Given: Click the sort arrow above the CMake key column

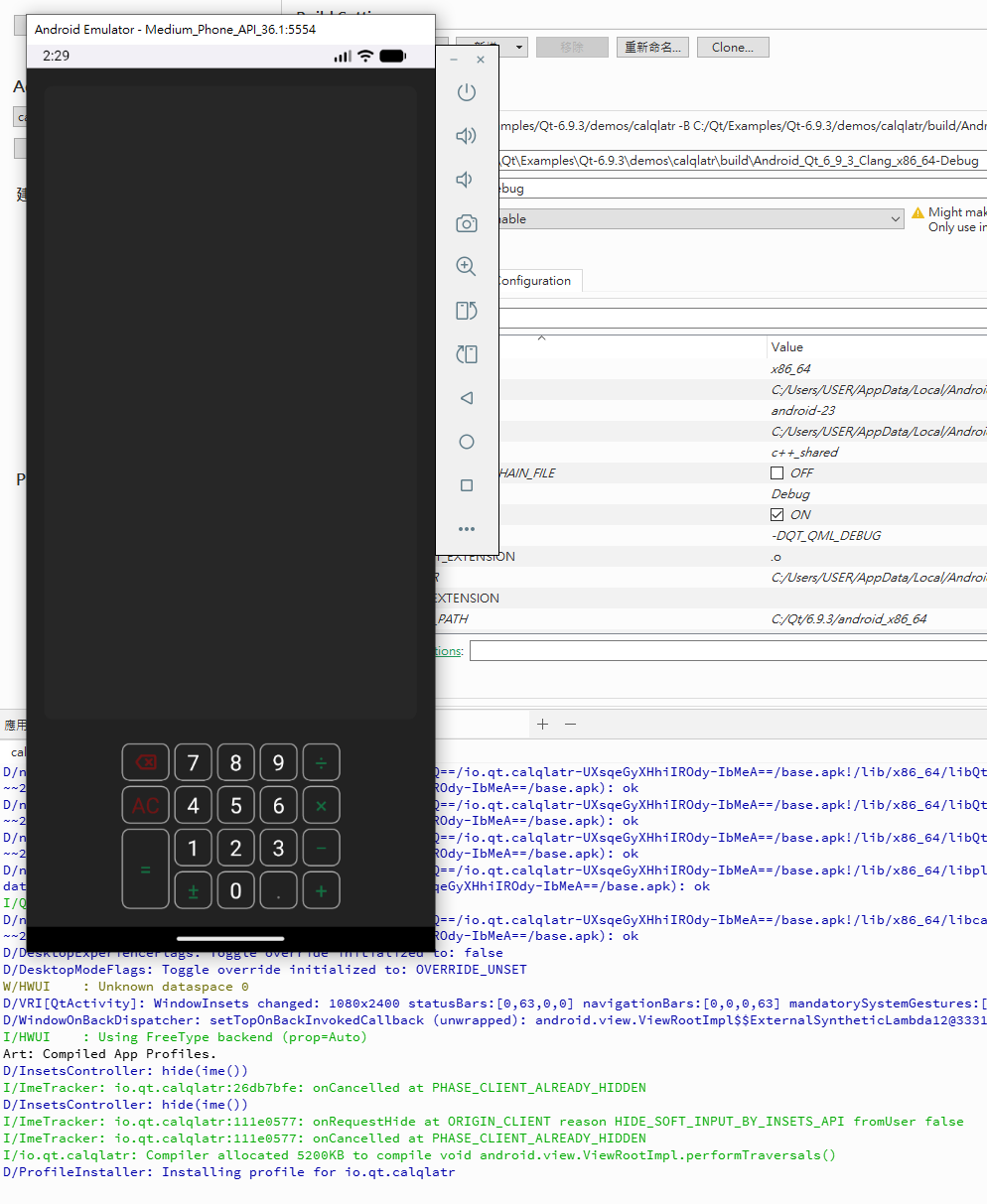Looking at the screenshot, I should point(541,338).
